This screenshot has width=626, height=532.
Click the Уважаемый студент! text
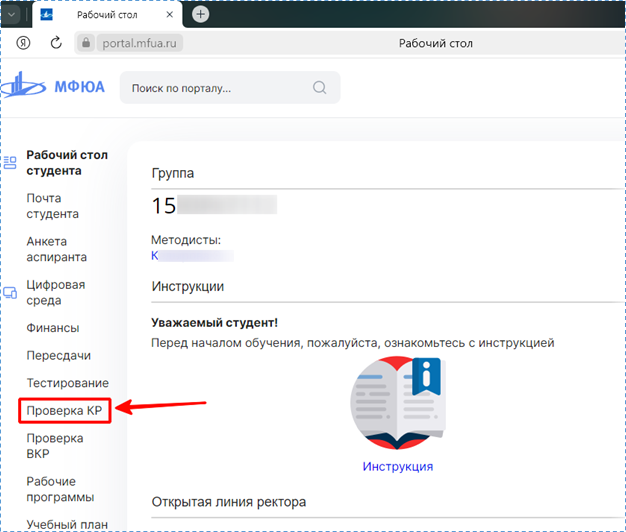pos(214,322)
